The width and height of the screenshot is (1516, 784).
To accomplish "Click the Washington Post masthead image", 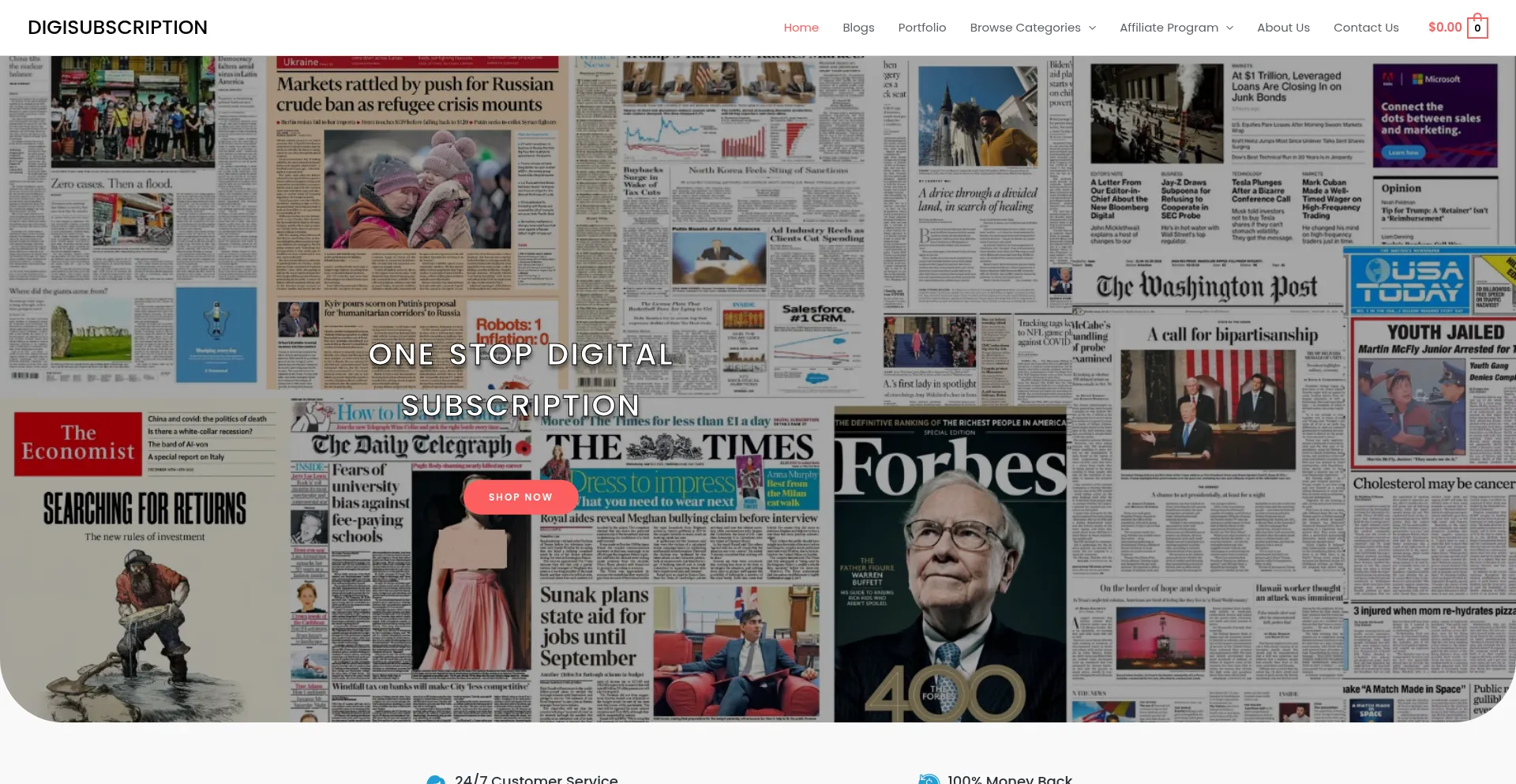I will pyautogui.click(x=1206, y=287).
